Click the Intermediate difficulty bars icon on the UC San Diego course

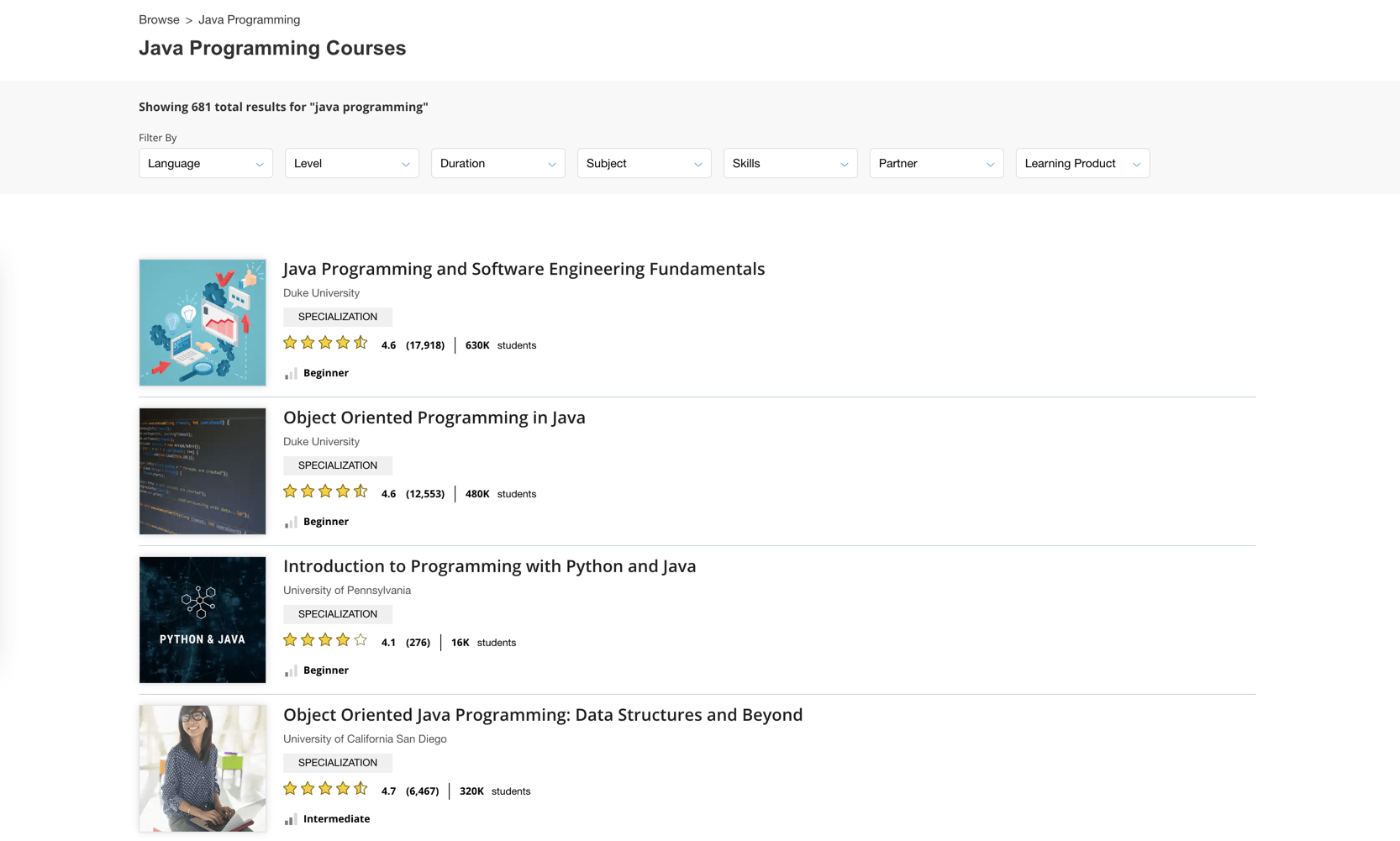pyautogui.click(x=291, y=819)
